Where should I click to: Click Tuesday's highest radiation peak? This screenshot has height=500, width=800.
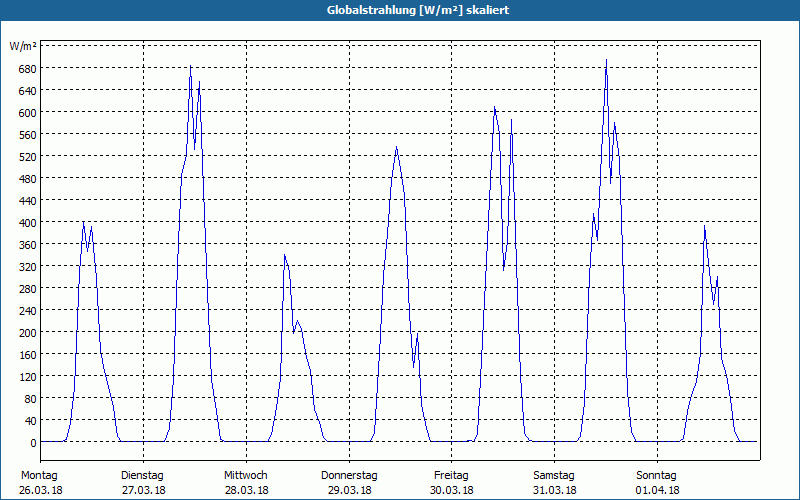click(x=191, y=66)
